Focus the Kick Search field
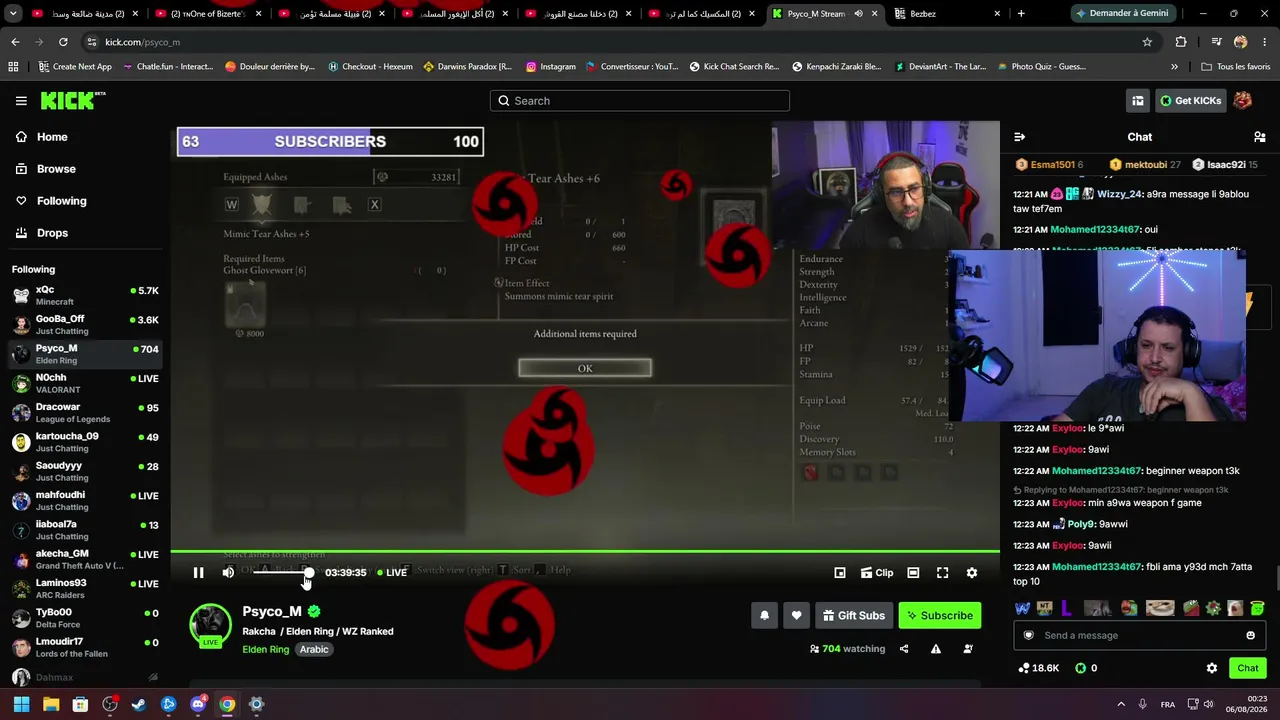 click(640, 101)
